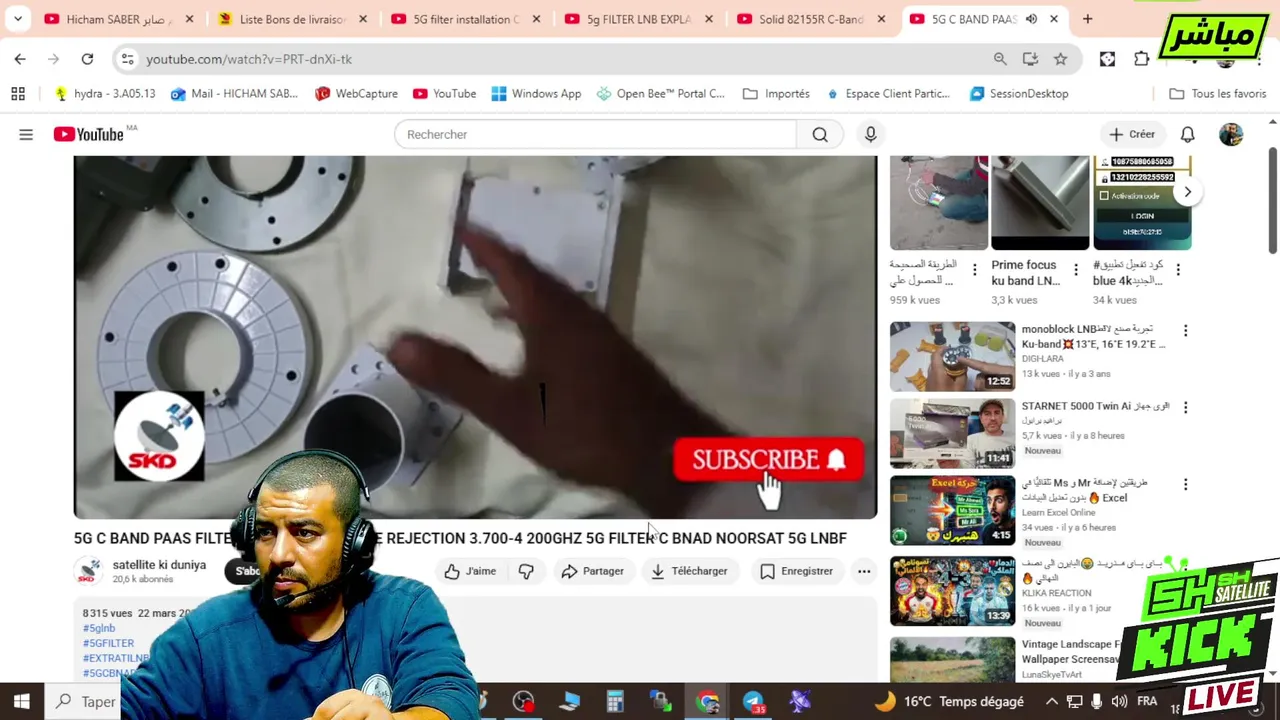Share the video via Partager
This screenshot has width=1280, height=720.
click(592, 571)
